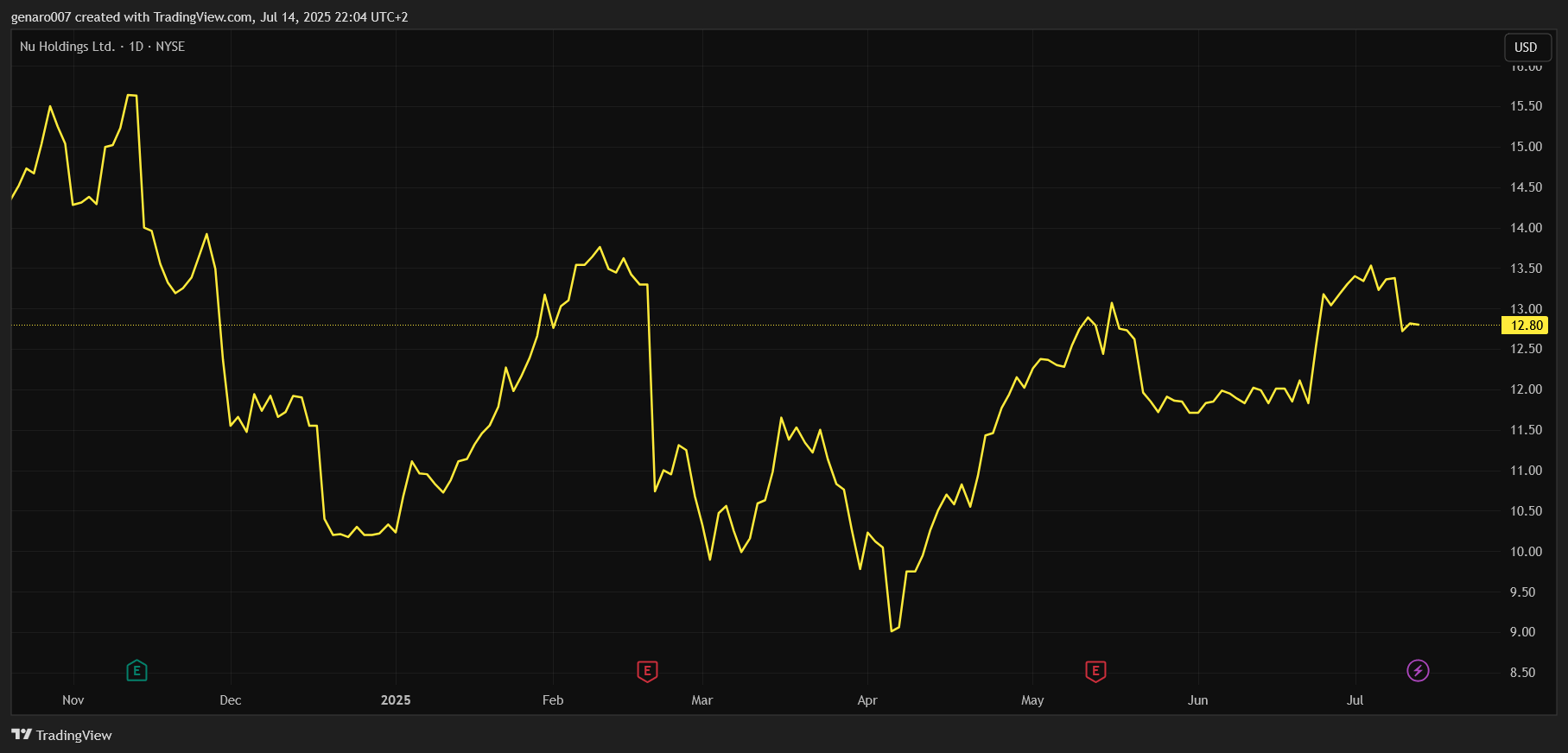Click the green earnings marker in November
This screenshot has height=753, width=1568.
click(x=136, y=670)
